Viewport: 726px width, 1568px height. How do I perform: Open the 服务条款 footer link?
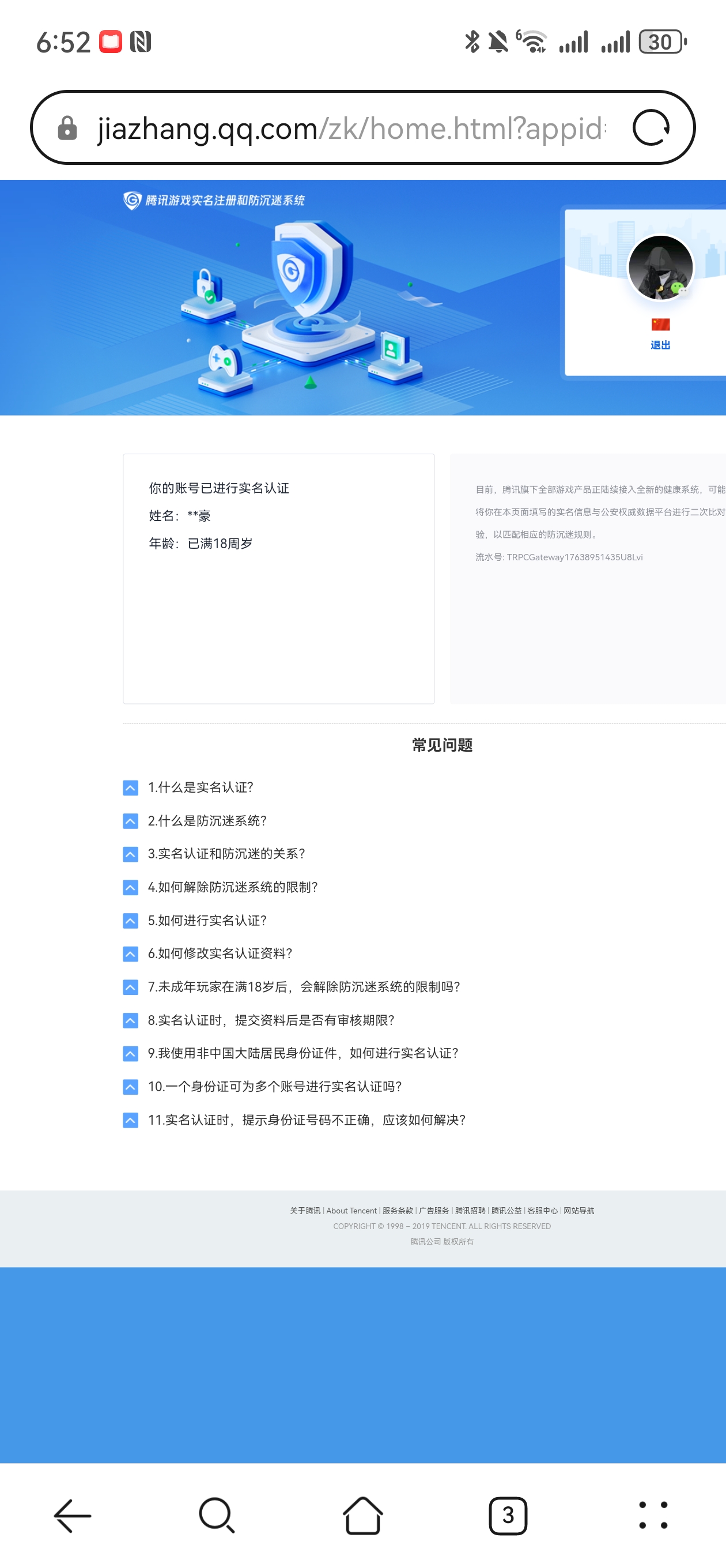[x=398, y=1211]
